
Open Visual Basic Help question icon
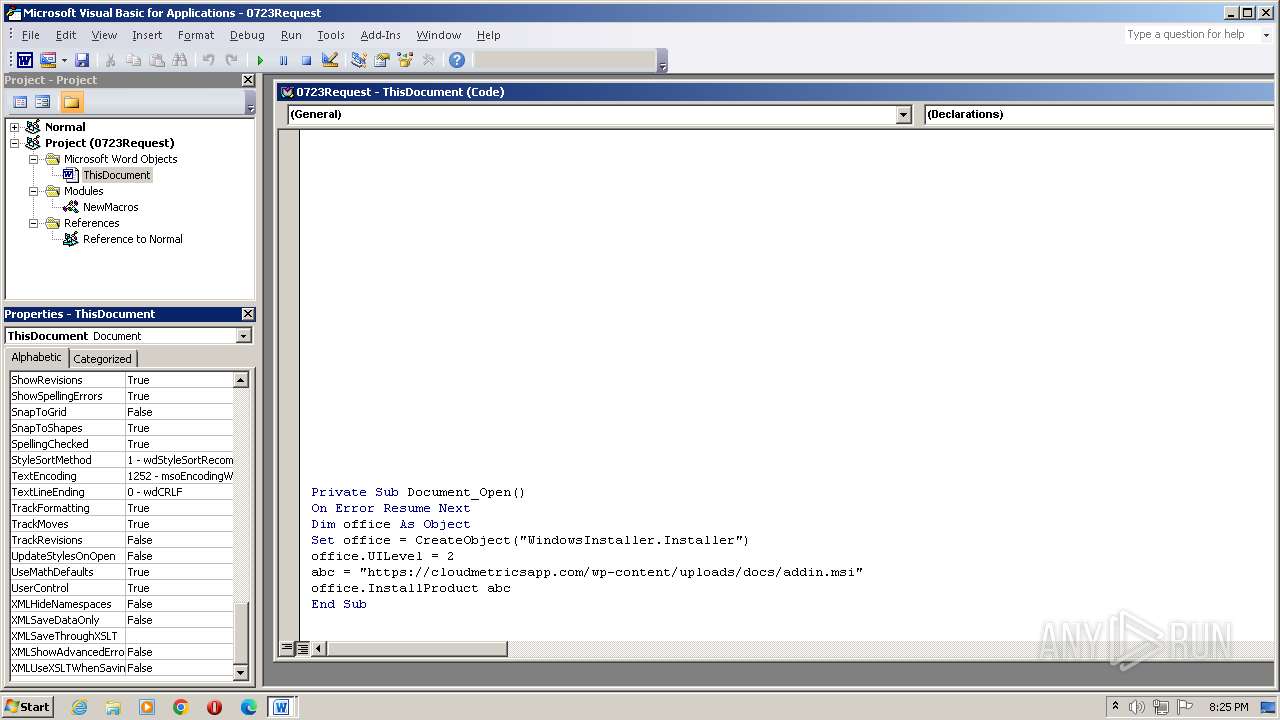(x=457, y=60)
